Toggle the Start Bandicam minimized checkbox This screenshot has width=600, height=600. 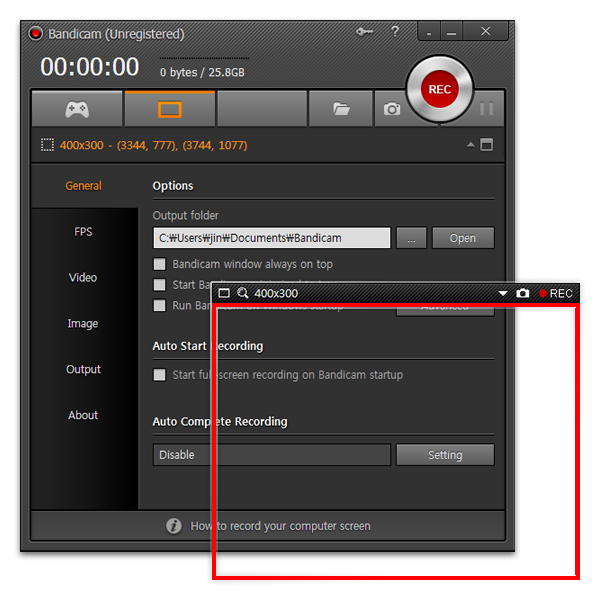[160, 285]
